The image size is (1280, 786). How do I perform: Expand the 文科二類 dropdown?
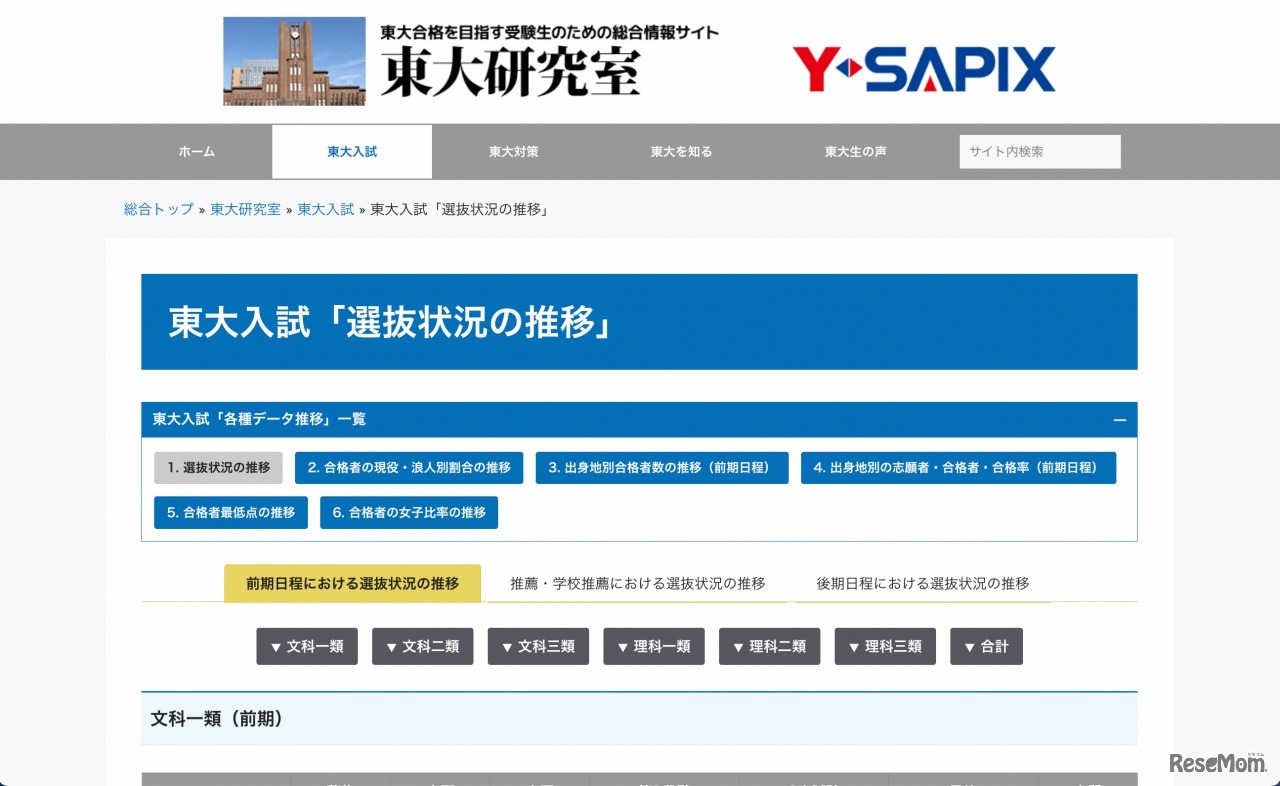point(422,646)
